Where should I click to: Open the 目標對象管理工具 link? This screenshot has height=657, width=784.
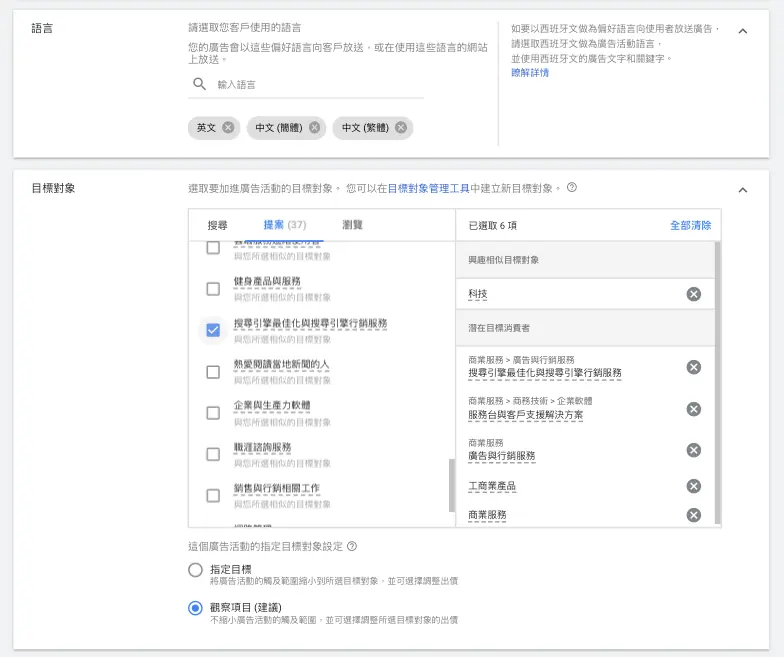[x=428, y=188]
